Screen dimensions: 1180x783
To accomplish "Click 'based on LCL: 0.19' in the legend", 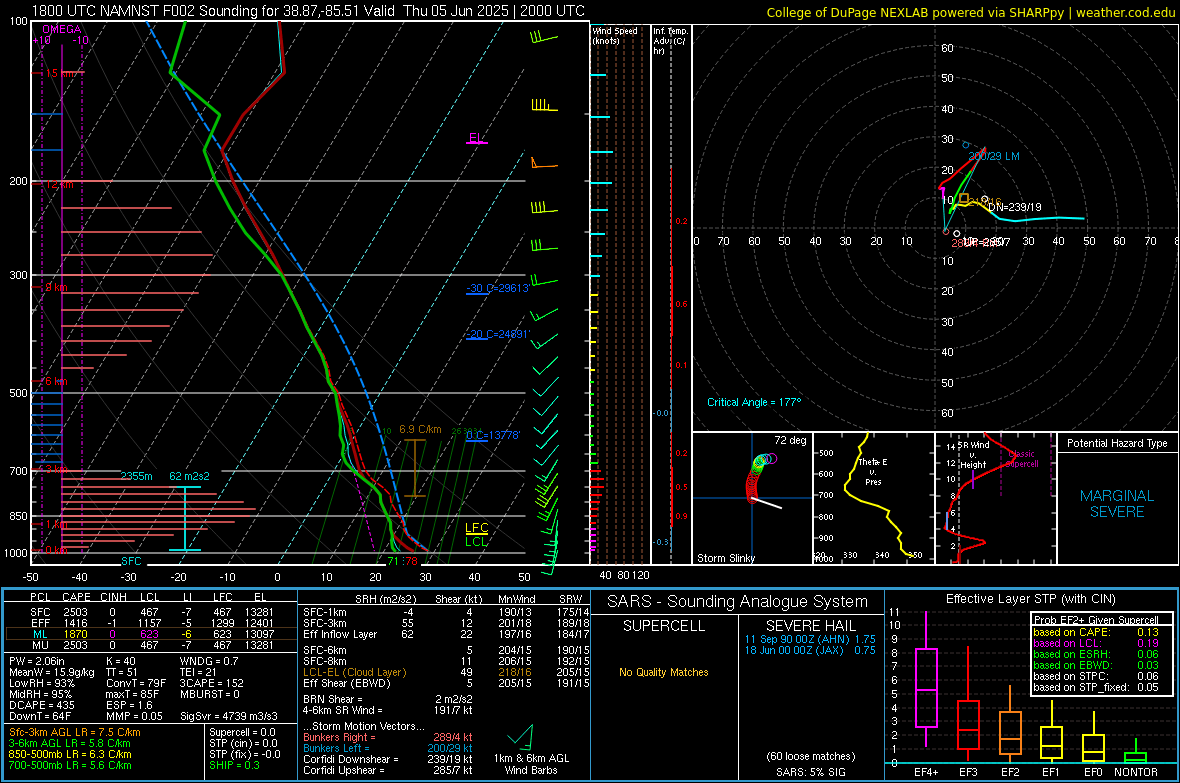I will coord(1096,643).
